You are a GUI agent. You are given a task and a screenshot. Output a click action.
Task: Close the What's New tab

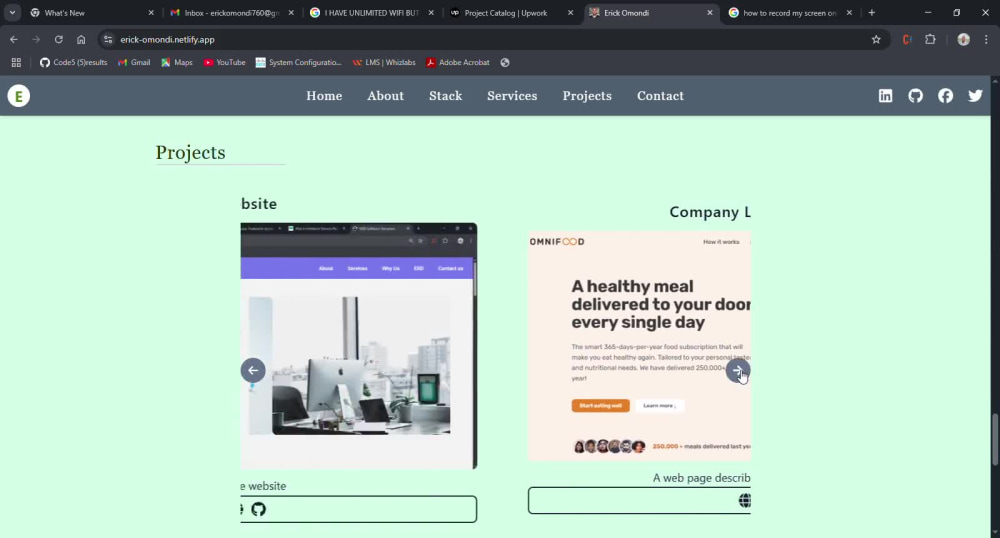click(x=151, y=13)
